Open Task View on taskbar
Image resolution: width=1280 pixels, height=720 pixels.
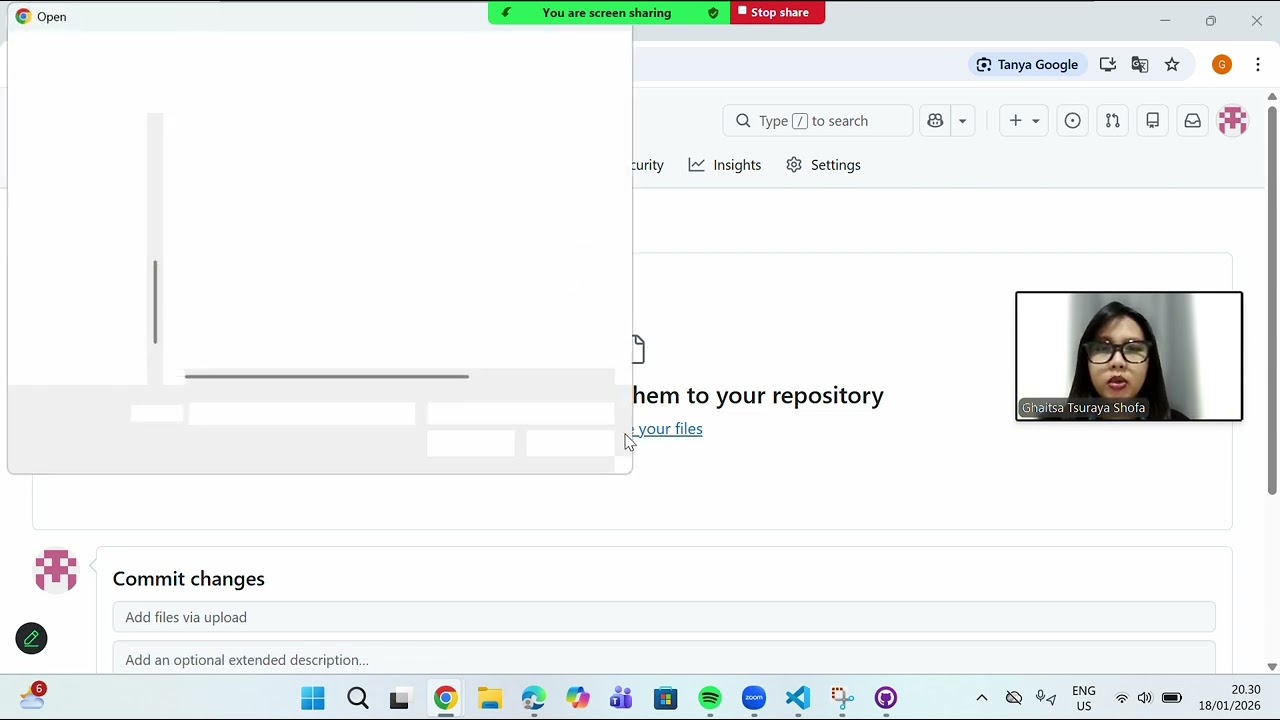point(399,698)
